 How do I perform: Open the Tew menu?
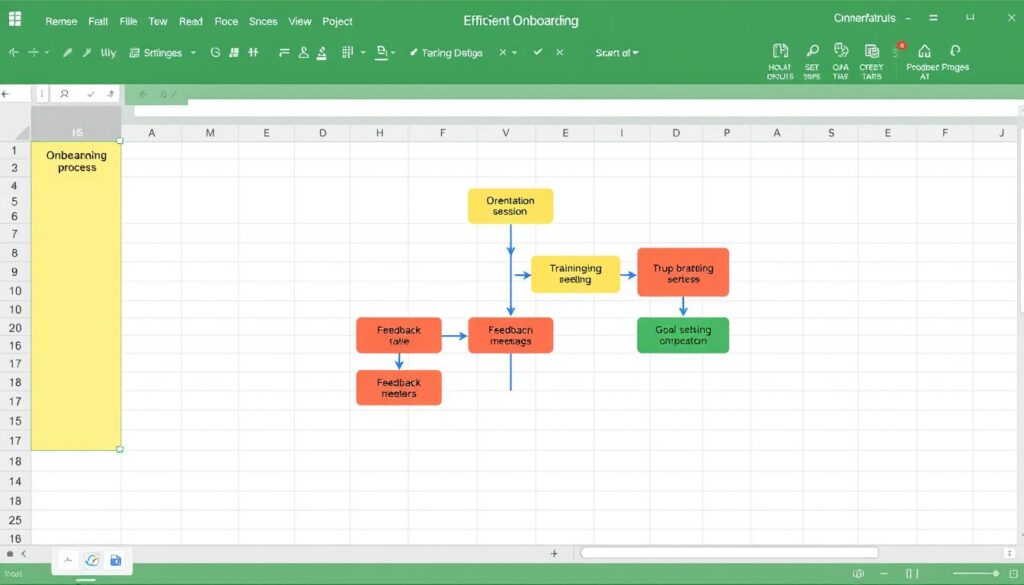coord(158,22)
